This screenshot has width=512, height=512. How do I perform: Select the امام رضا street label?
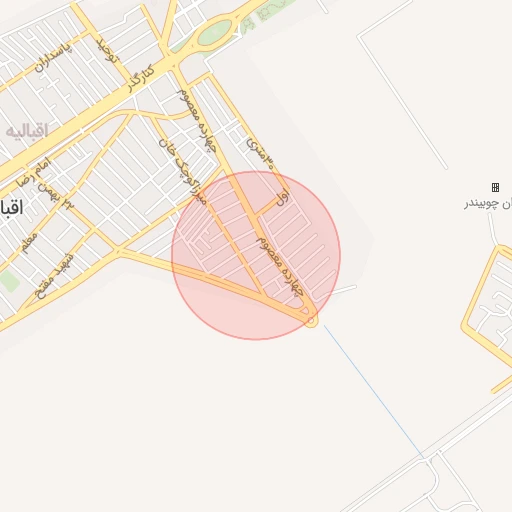tap(33, 172)
